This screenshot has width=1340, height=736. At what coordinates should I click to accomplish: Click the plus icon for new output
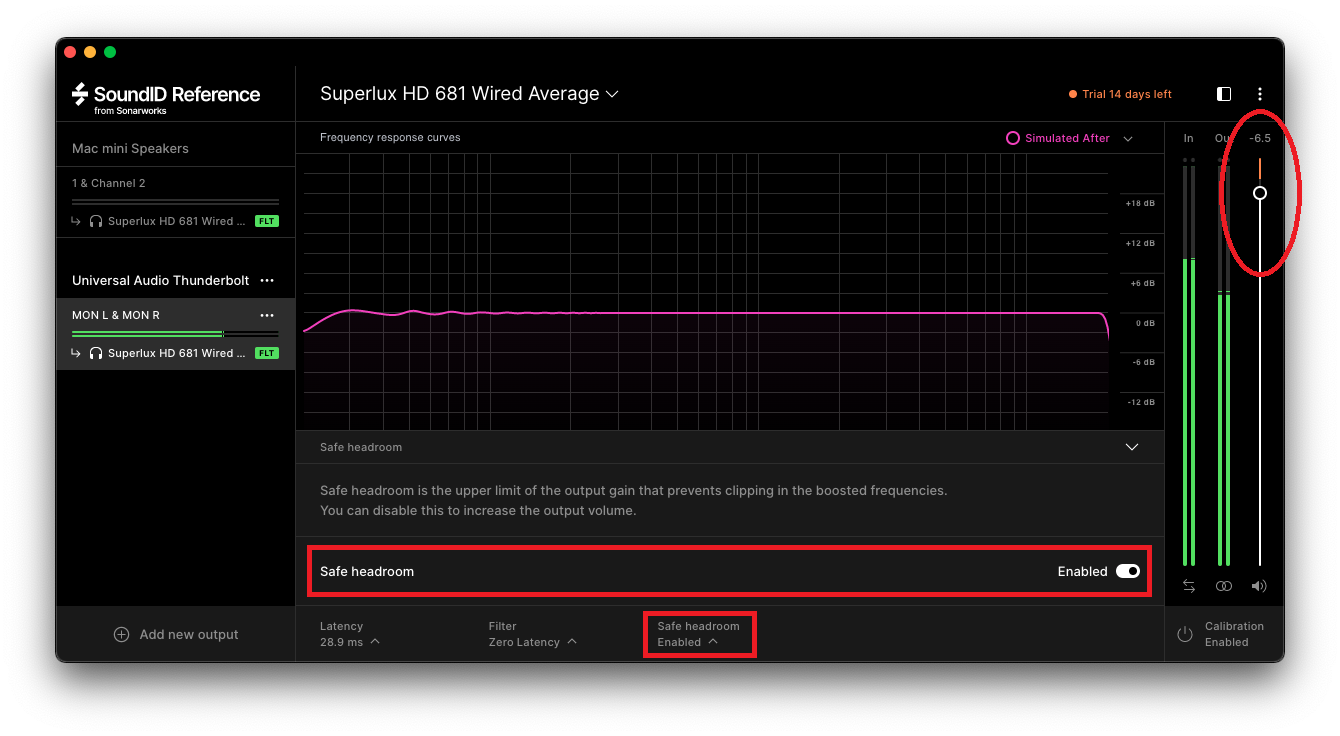(122, 634)
